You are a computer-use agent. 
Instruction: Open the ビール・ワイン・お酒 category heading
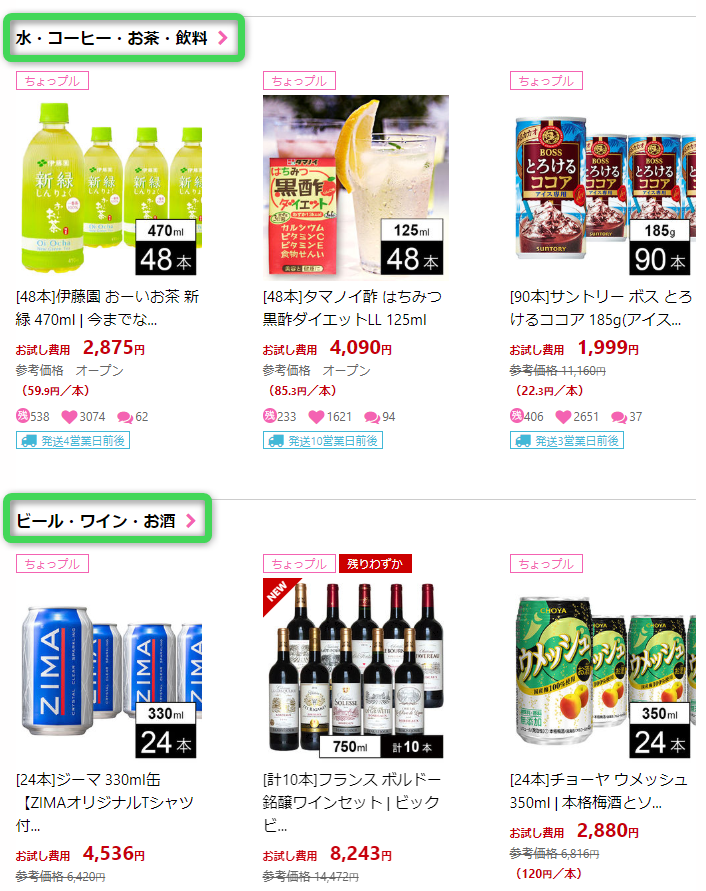coord(95,521)
